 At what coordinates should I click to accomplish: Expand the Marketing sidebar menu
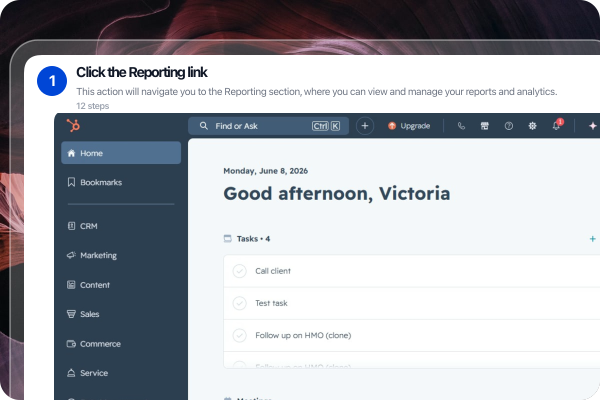(x=121, y=255)
